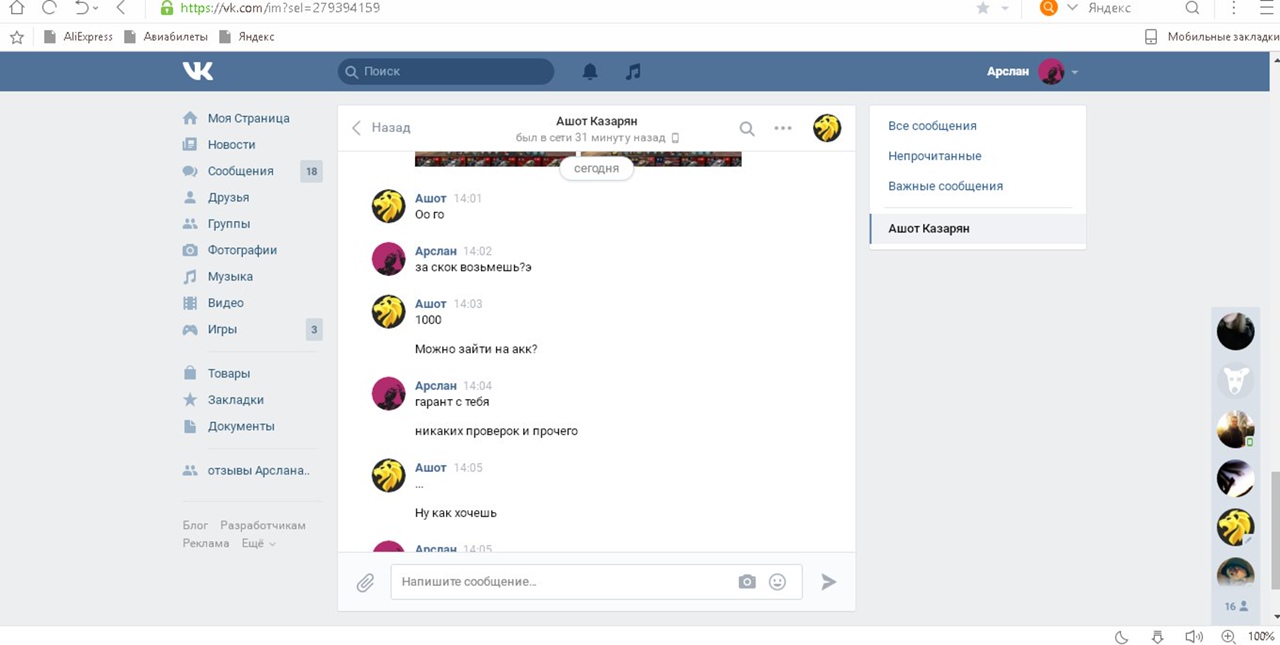Viewport: 1280px width, 645px height.
Task: Expand the Арслан profile dropdown arrow
Action: pos(1075,72)
